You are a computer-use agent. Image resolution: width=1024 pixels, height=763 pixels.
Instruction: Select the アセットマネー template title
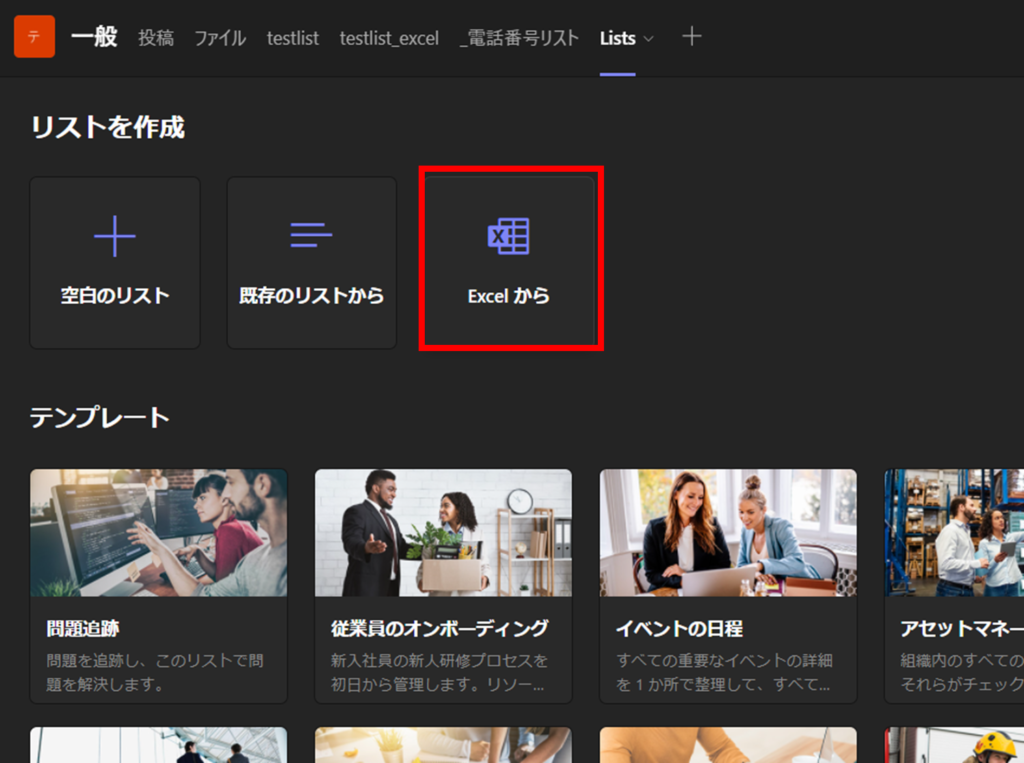click(x=962, y=628)
